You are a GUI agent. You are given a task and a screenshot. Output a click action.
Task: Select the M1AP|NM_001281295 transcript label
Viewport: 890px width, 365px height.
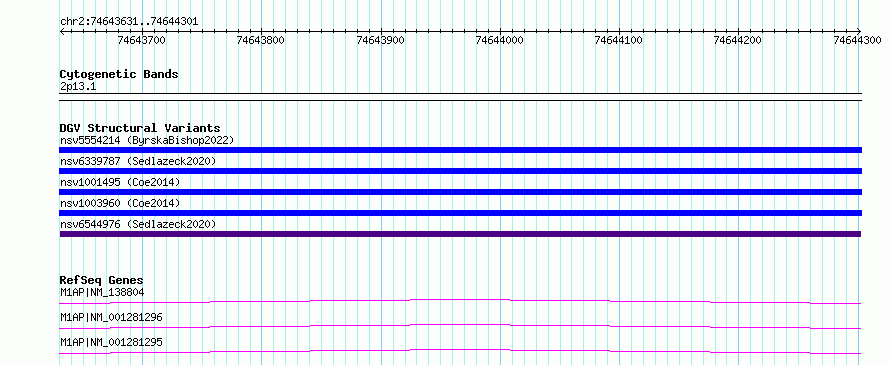click(111, 342)
